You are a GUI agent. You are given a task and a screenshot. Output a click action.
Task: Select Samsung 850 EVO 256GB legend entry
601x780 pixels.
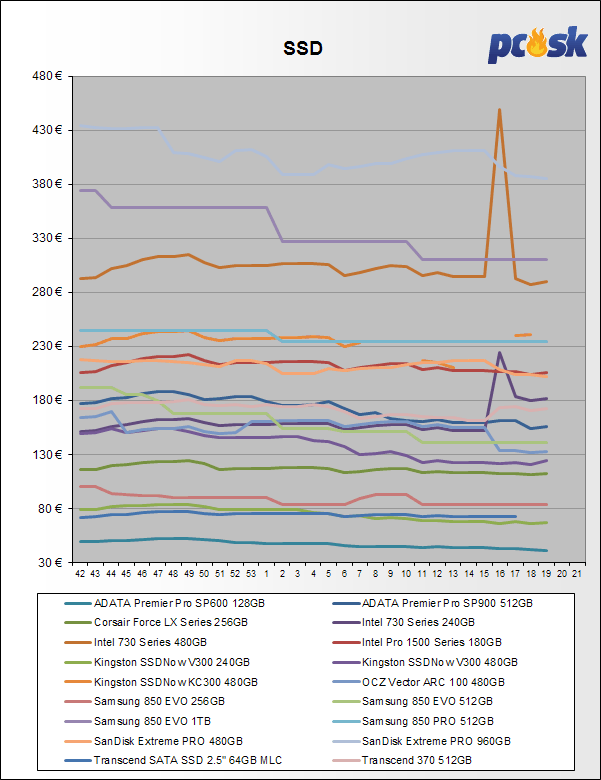[x=145, y=701]
